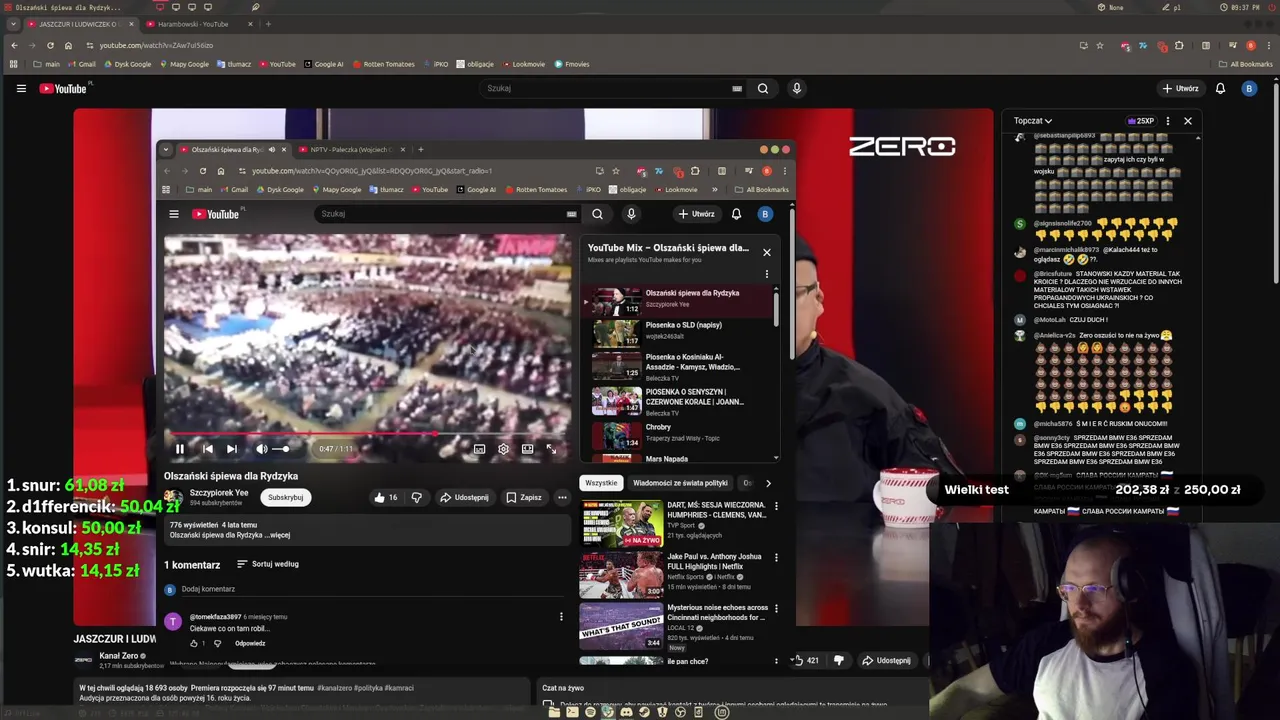This screenshot has height=720, width=1280.
Task: Open the Fmovies bookmark
Action: pos(572,64)
